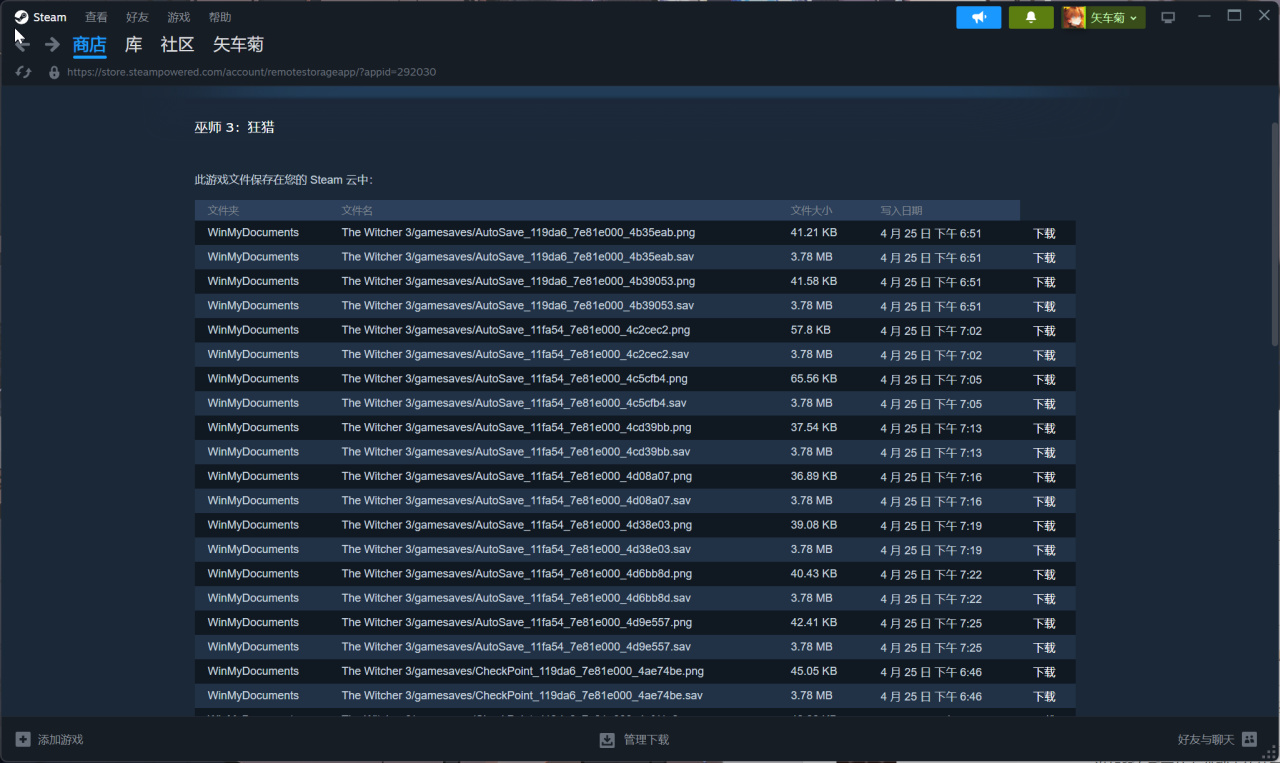Image resolution: width=1280 pixels, height=763 pixels.
Task: Click the 65.56 KB file size
Action: click(814, 378)
